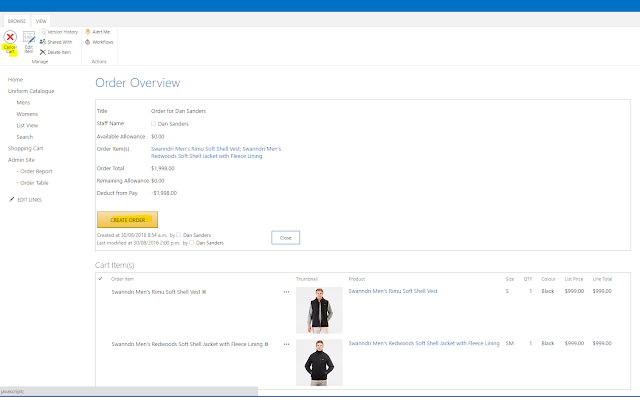640x397 pixels.
Task: Click Deduct from Pay value -$1,998.00
Action: (164, 193)
